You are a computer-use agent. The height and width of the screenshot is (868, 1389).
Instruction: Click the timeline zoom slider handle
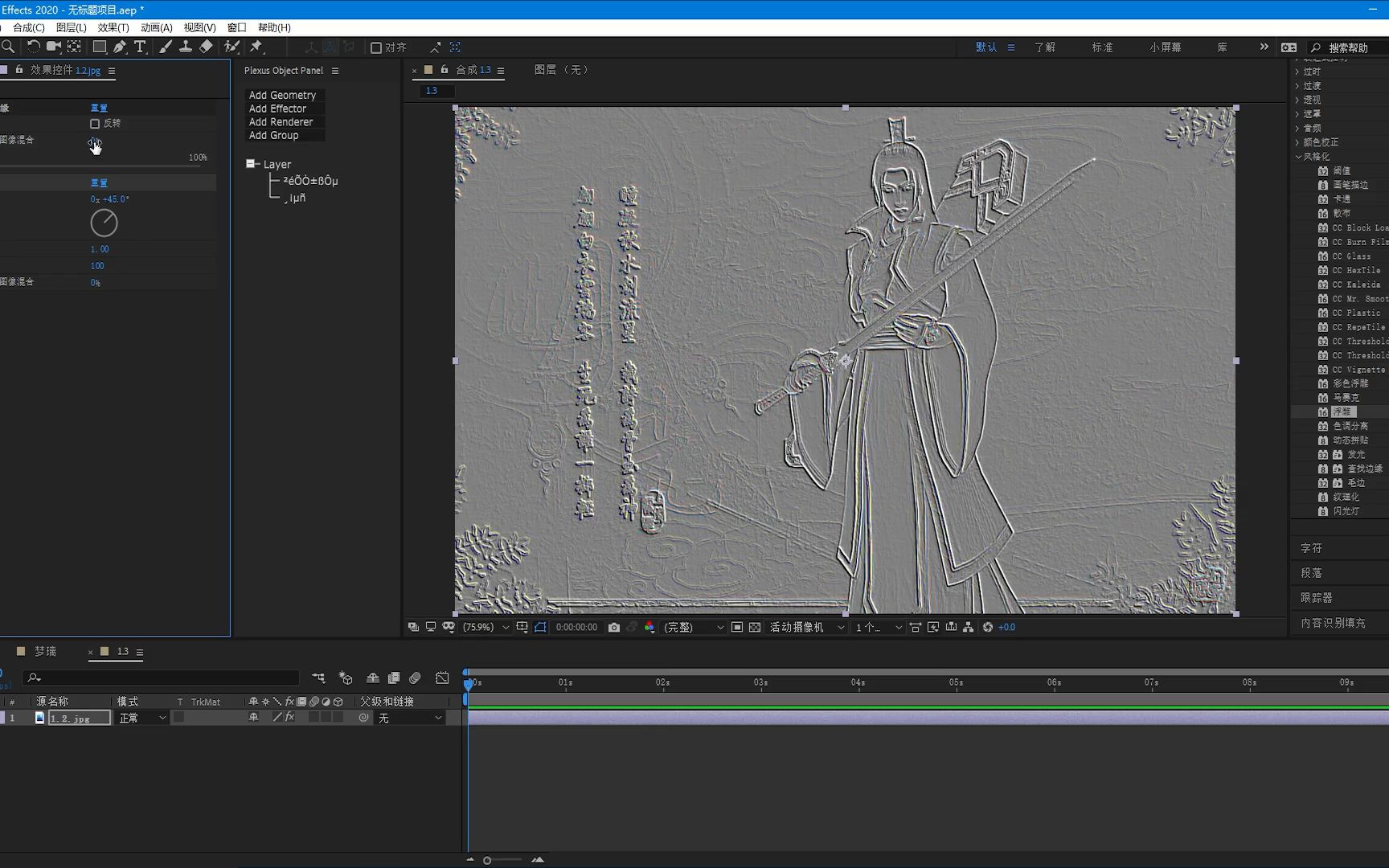point(487,860)
